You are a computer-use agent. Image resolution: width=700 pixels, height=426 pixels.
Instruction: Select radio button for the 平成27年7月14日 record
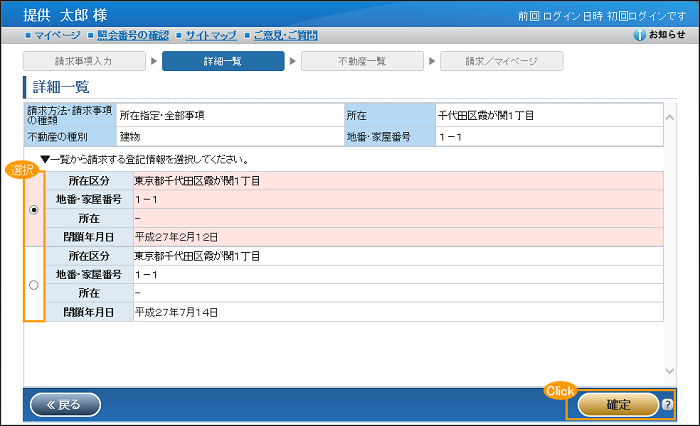(35, 285)
